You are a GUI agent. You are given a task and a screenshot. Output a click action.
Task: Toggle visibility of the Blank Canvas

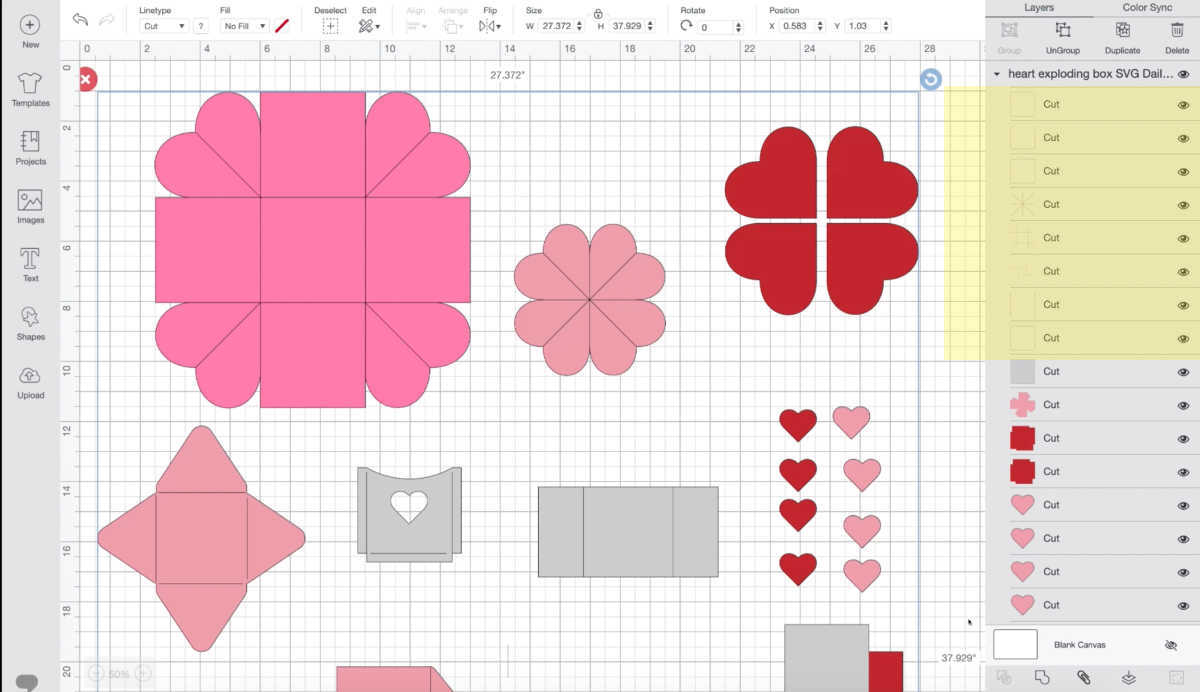[1170, 645]
